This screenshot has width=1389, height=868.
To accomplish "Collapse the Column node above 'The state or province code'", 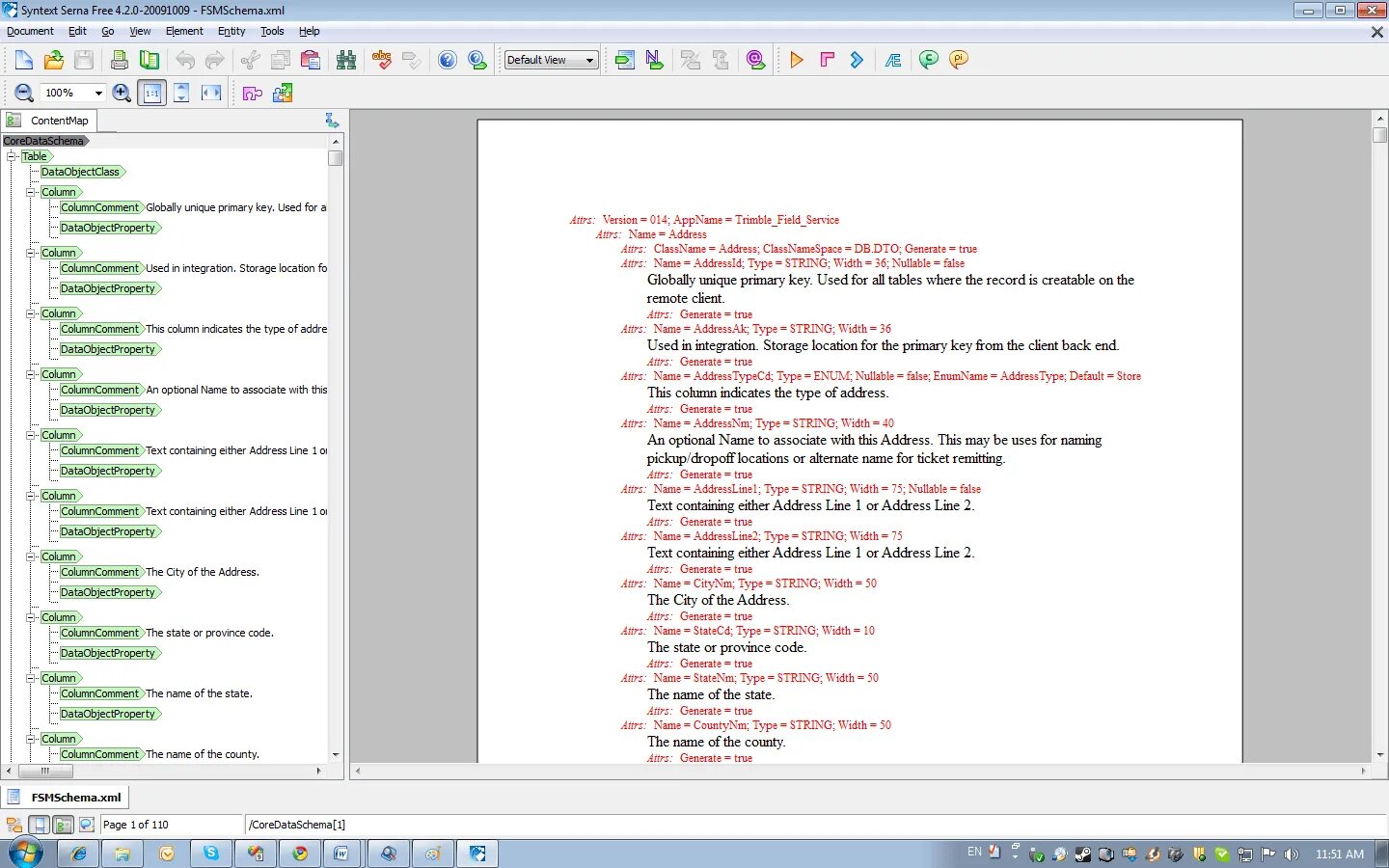I will point(30,617).
